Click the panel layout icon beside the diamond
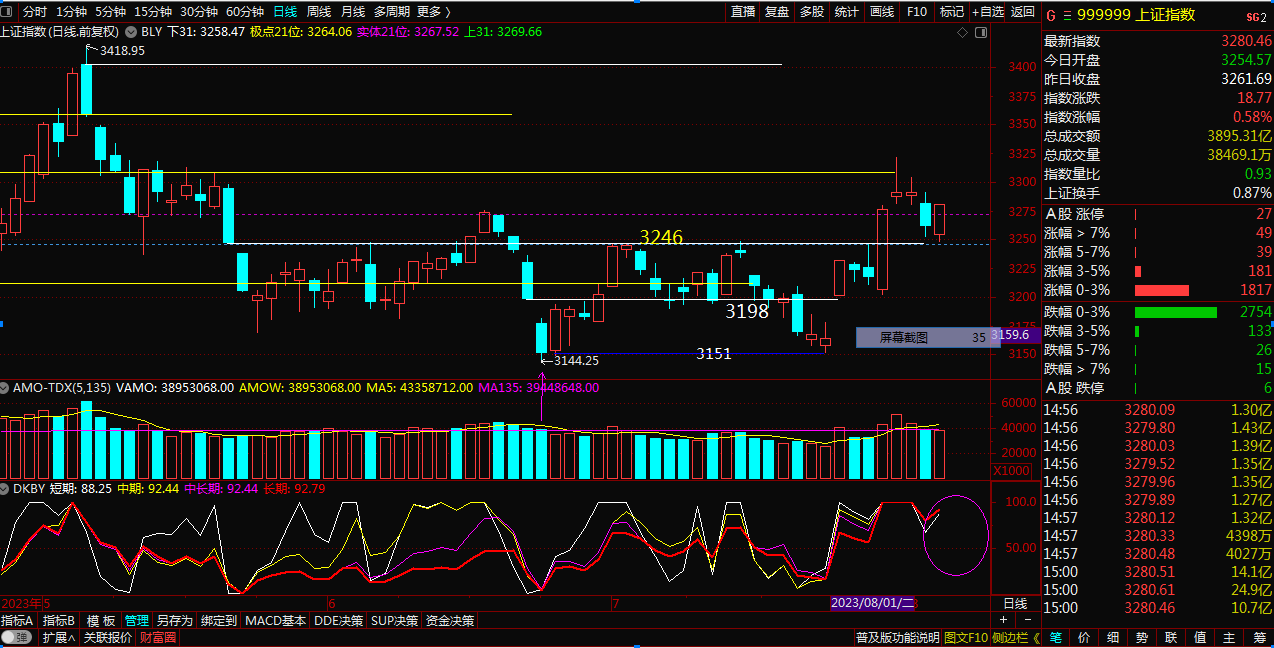Screen dimensions: 1274x648 point(980,32)
